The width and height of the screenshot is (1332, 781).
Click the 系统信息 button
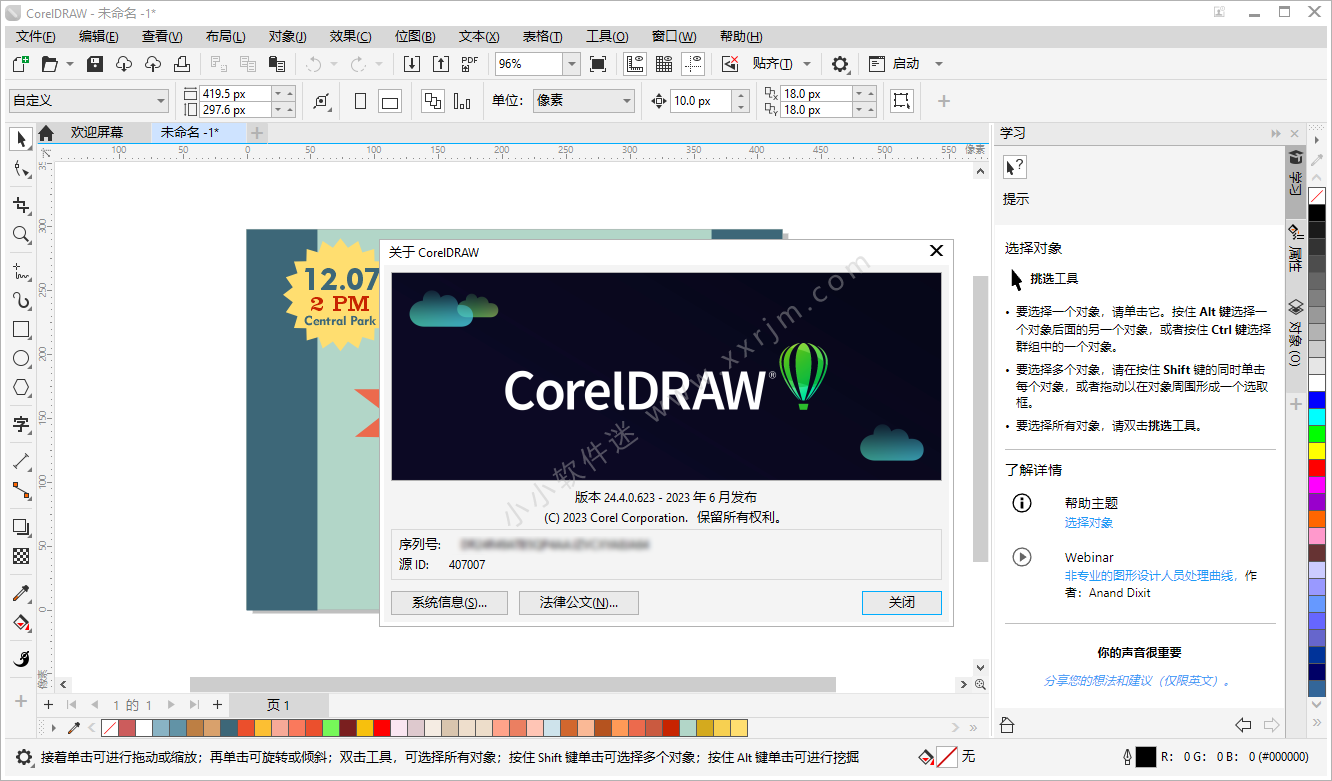point(449,602)
